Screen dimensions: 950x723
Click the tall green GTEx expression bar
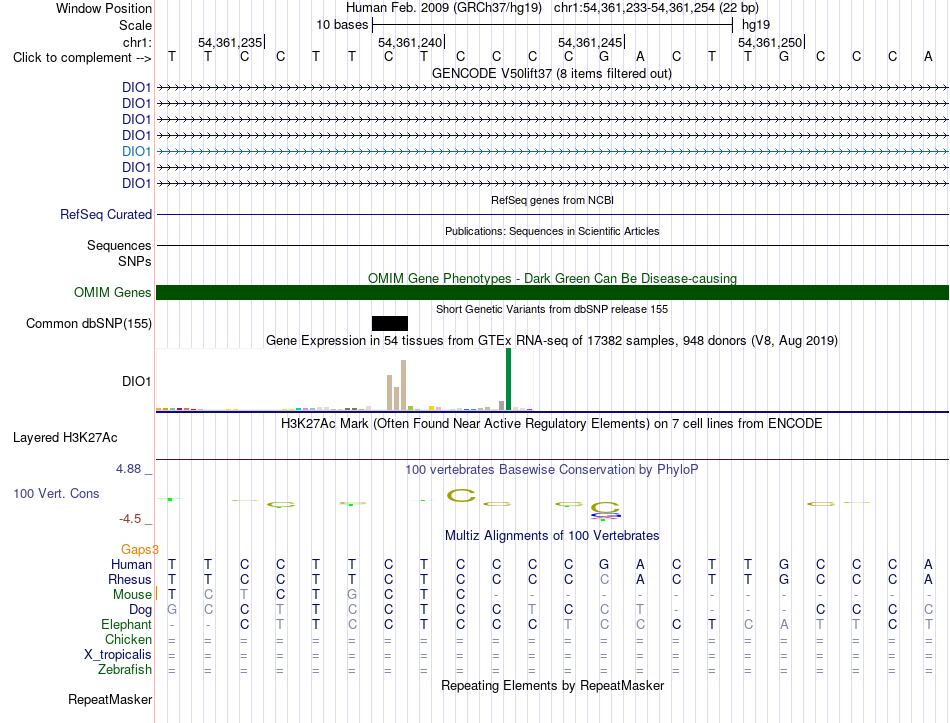(508, 379)
